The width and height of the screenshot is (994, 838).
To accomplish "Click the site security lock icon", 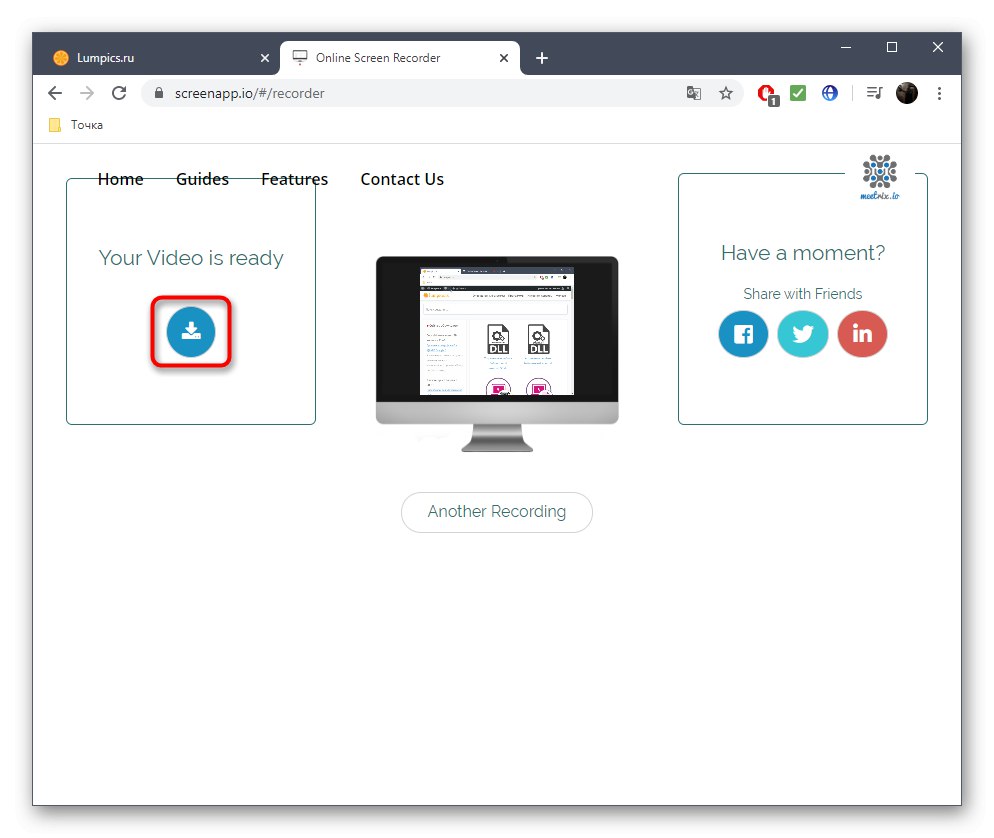I will (x=158, y=92).
